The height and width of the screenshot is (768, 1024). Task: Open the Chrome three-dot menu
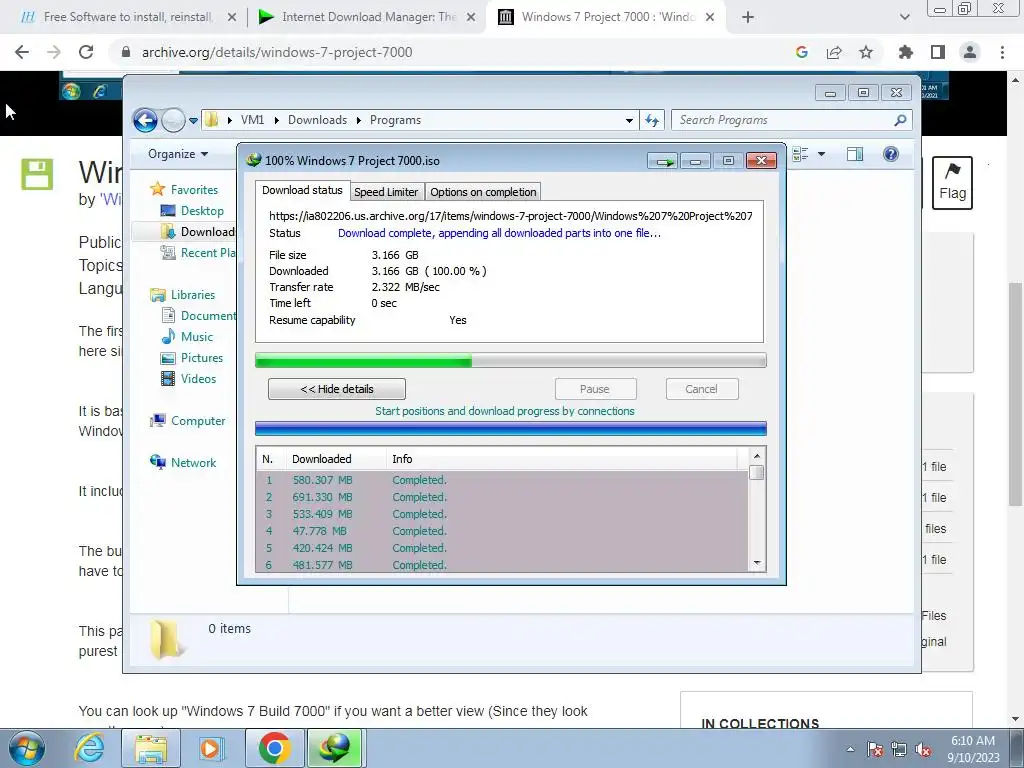pyautogui.click(x=1002, y=52)
